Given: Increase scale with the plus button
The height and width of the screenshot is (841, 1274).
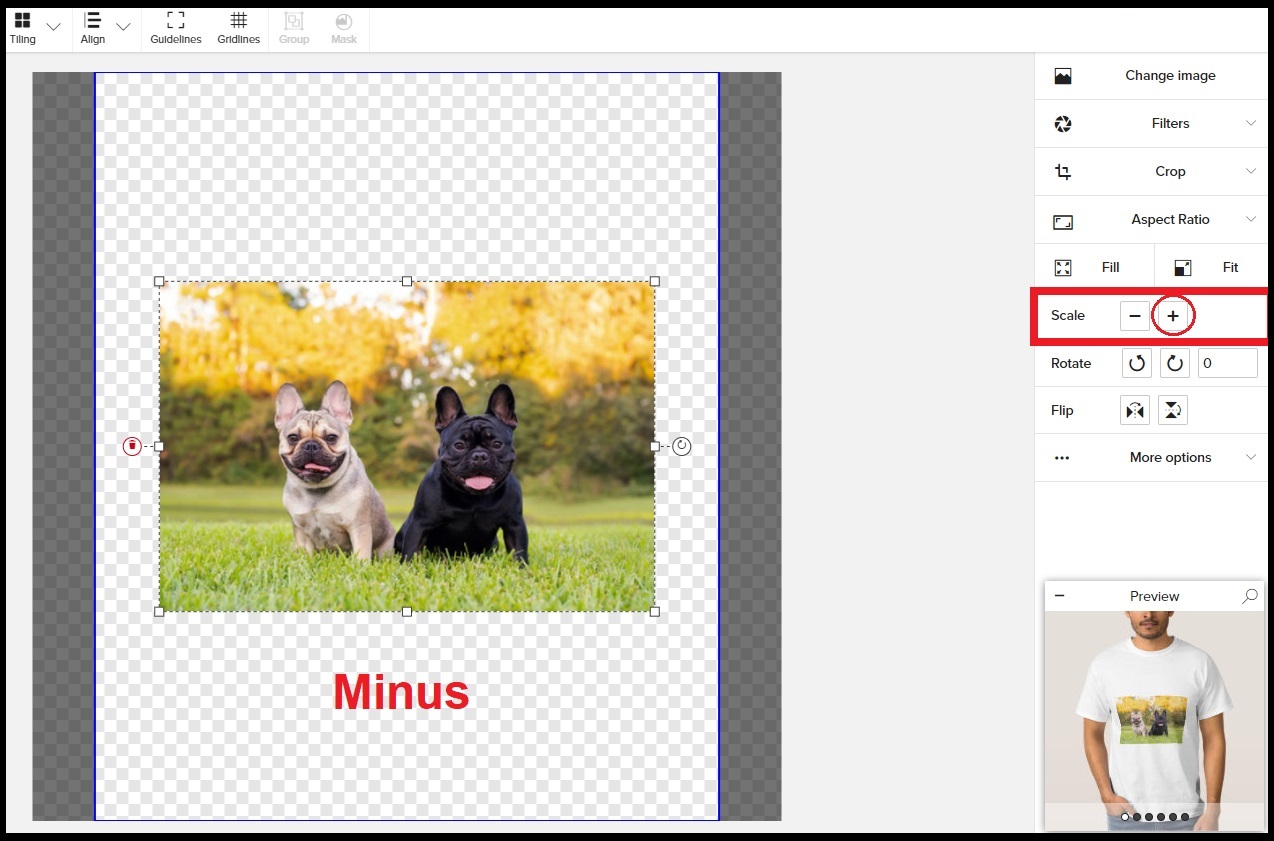Looking at the screenshot, I should tap(1173, 316).
